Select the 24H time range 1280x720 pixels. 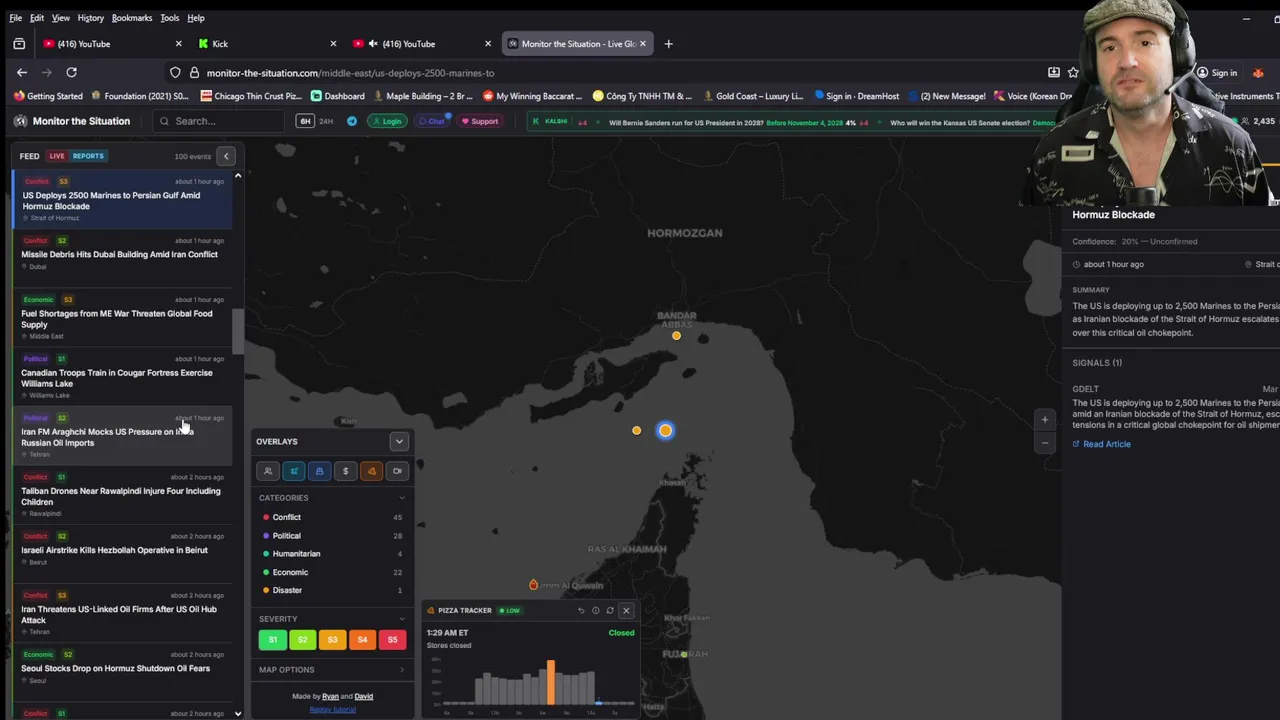(326, 121)
